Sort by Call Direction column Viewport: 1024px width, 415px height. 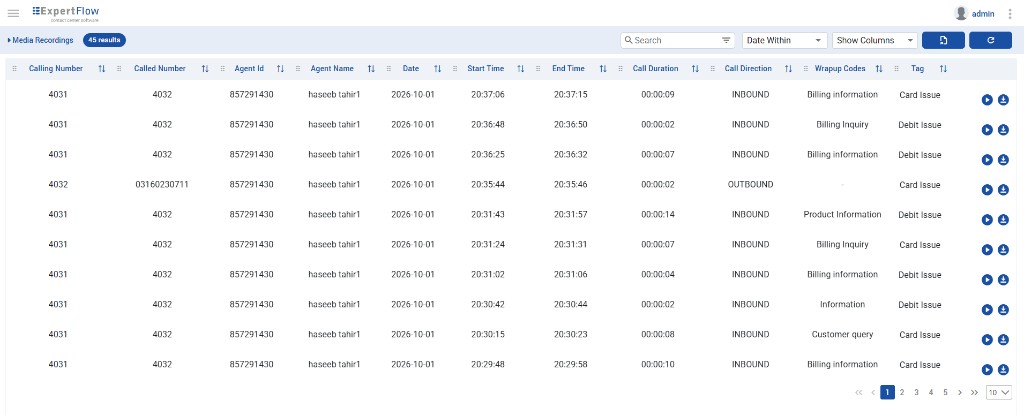click(x=788, y=69)
